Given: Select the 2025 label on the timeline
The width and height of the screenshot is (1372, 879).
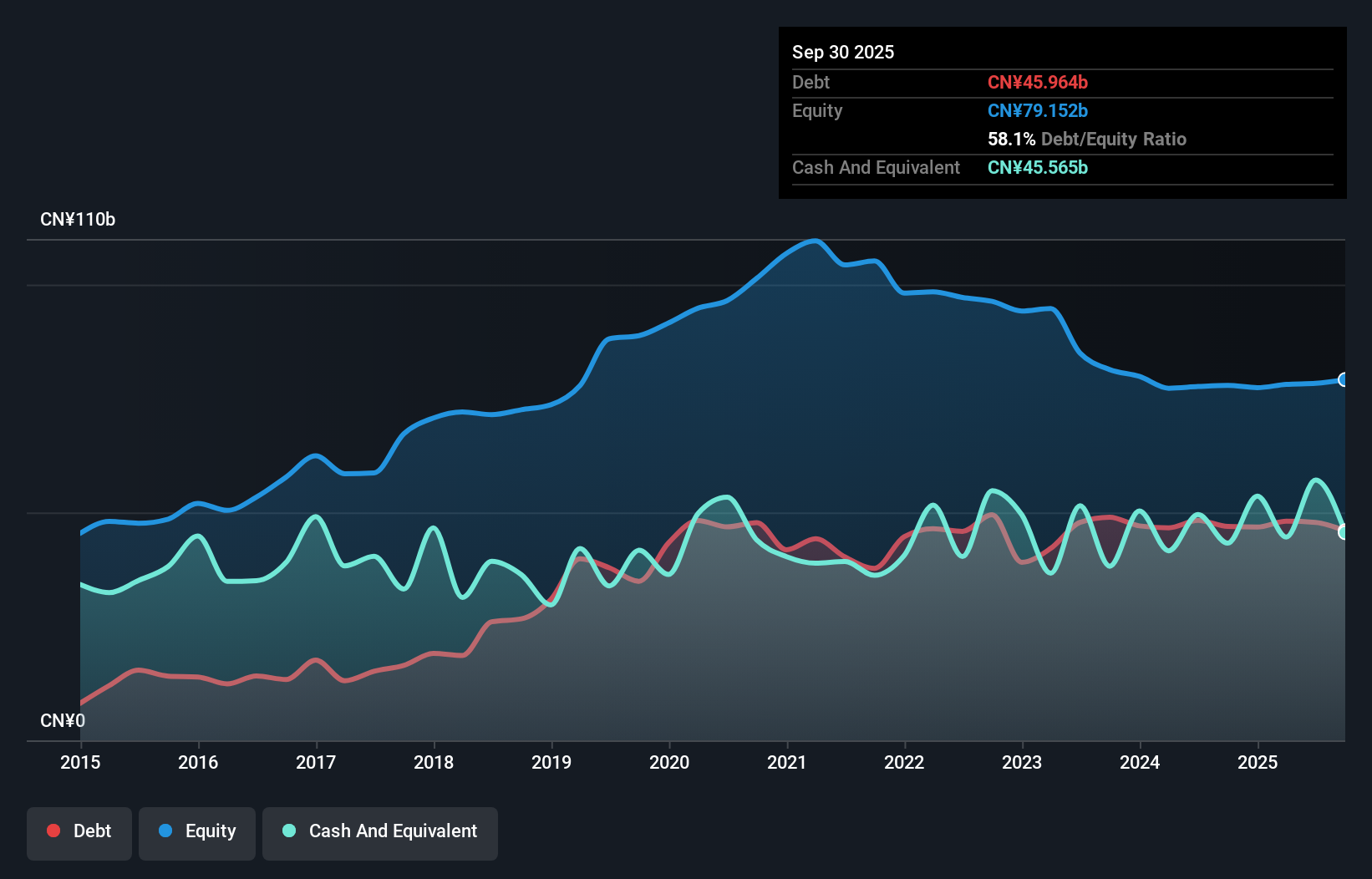Looking at the screenshot, I should point(1259,763).
